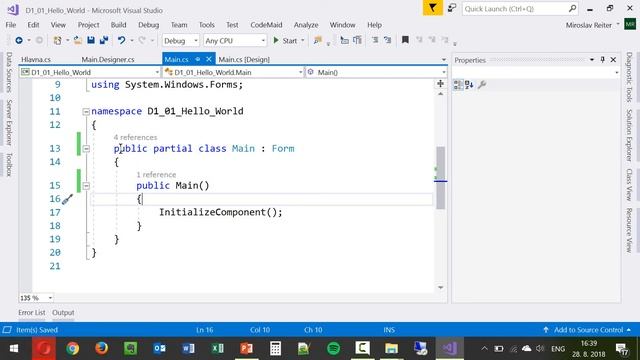Open Spotify from the Windows taskbar
Viewport: 640px width, 360px height.
coord(333,349)
